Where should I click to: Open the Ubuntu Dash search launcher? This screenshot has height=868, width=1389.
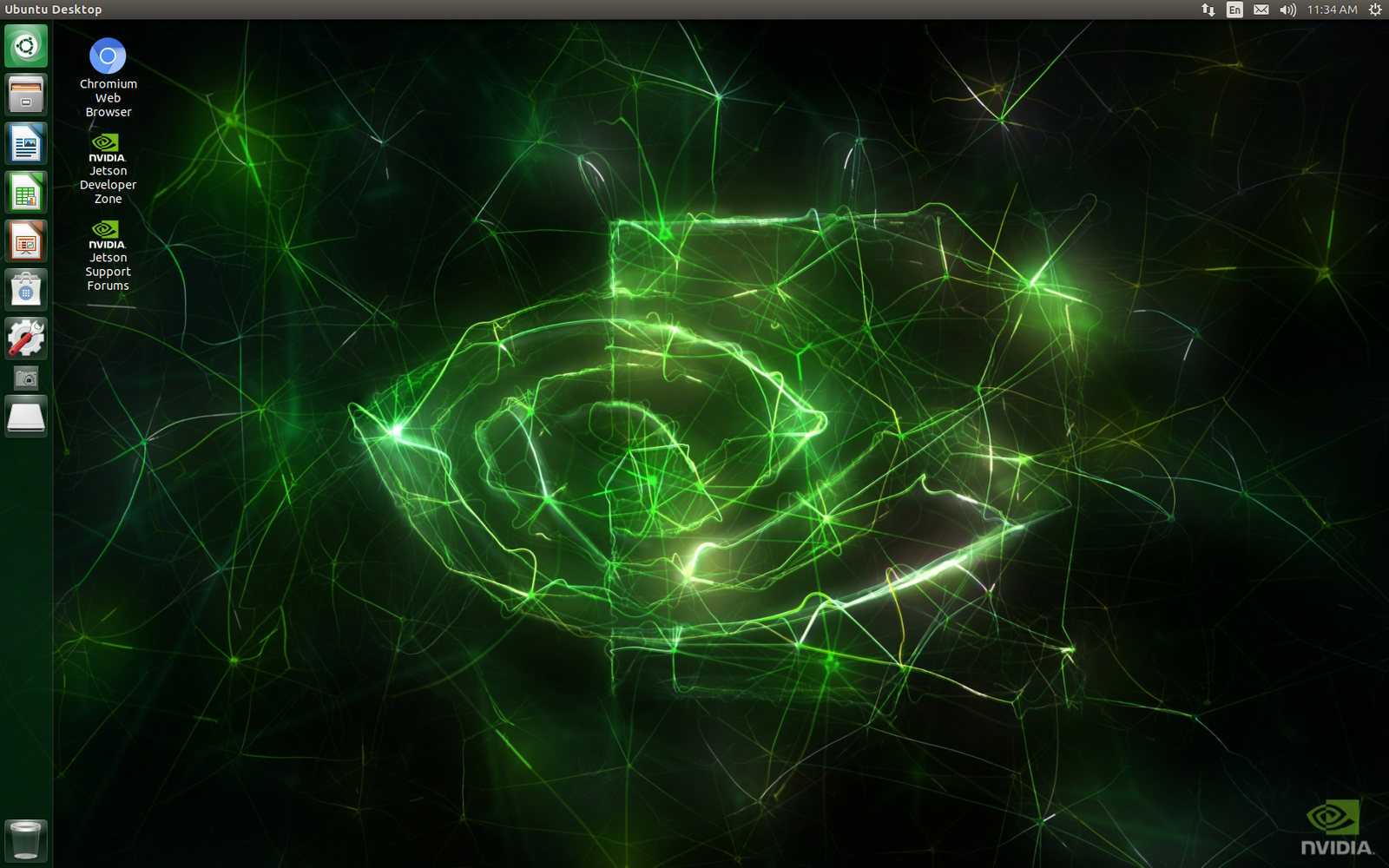pyautogui.click(x=26, y=46)
